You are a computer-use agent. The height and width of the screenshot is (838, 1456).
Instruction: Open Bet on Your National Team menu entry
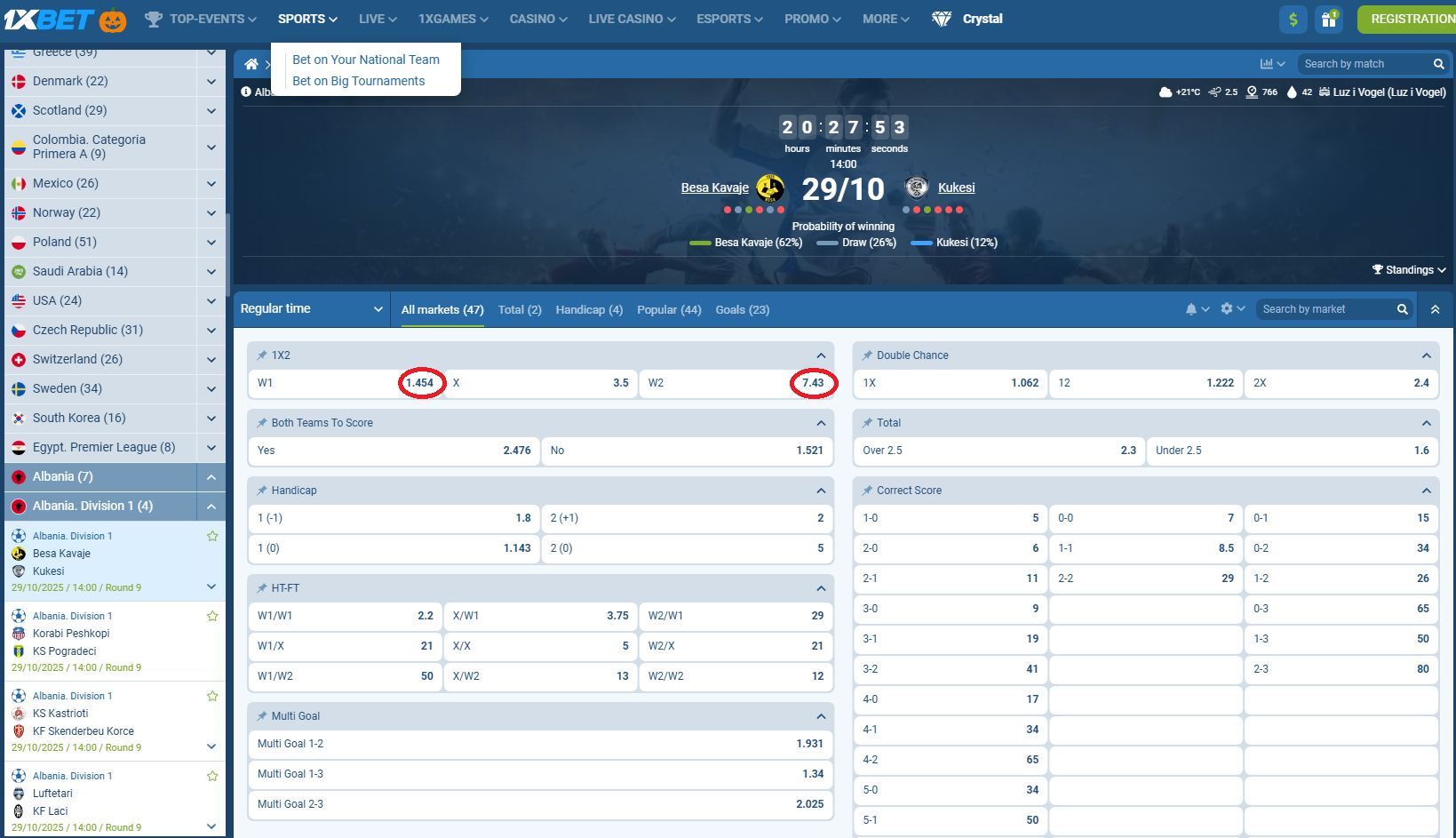(x=366, y=60)
